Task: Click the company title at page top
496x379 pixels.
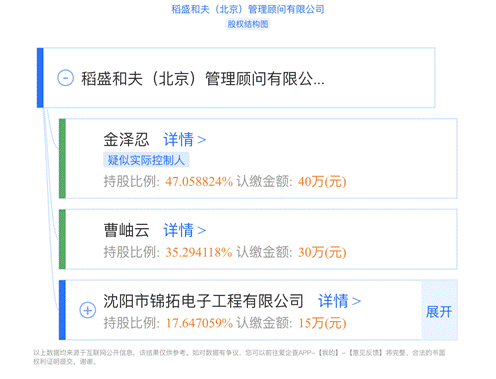Action: (248, 9)
